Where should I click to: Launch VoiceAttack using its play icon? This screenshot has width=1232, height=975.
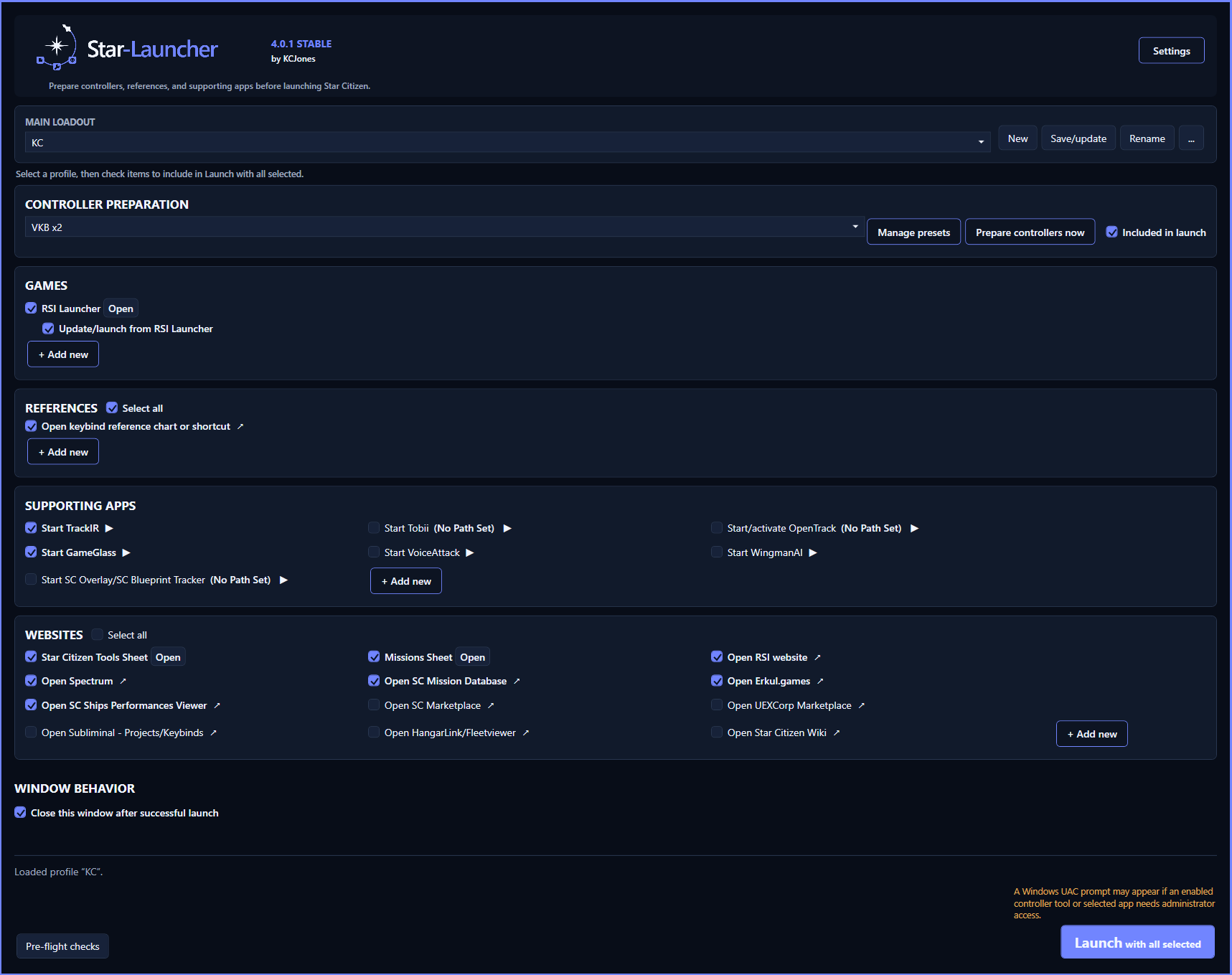[470, 552]
